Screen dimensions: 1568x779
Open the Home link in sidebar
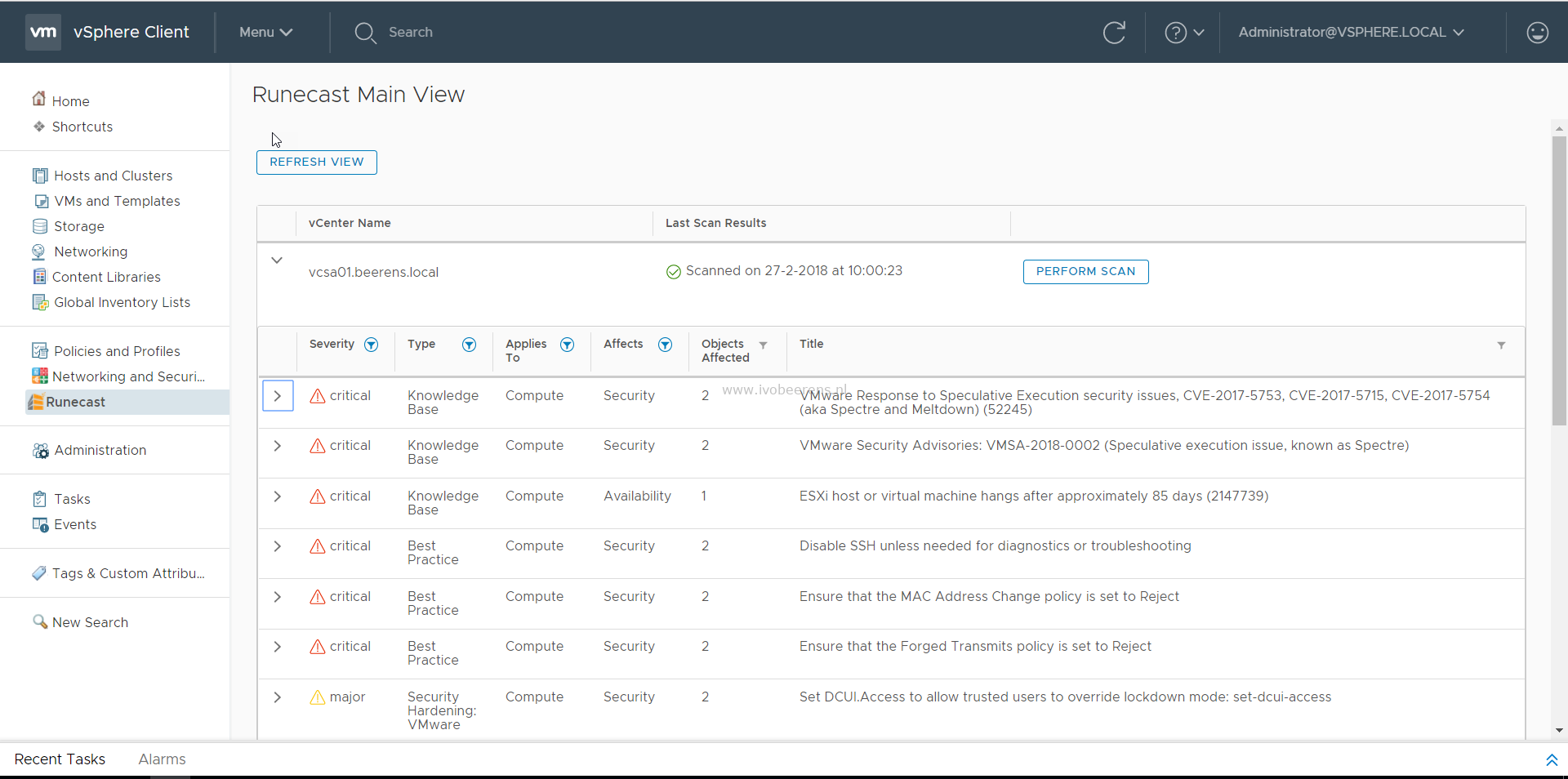tap(71, 101)
